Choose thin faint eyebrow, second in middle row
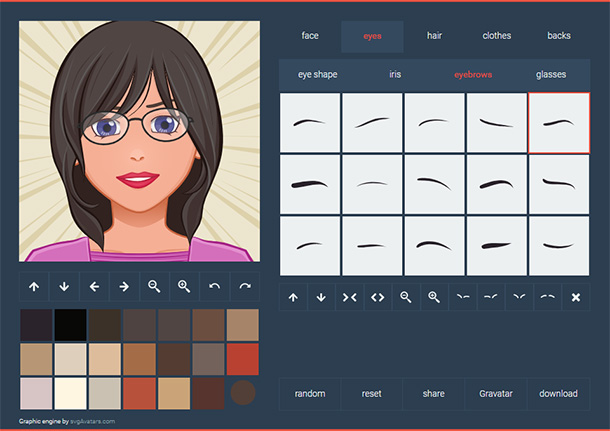Image resolution: width=610 pixels, height=431 pixels. (372, 184)
